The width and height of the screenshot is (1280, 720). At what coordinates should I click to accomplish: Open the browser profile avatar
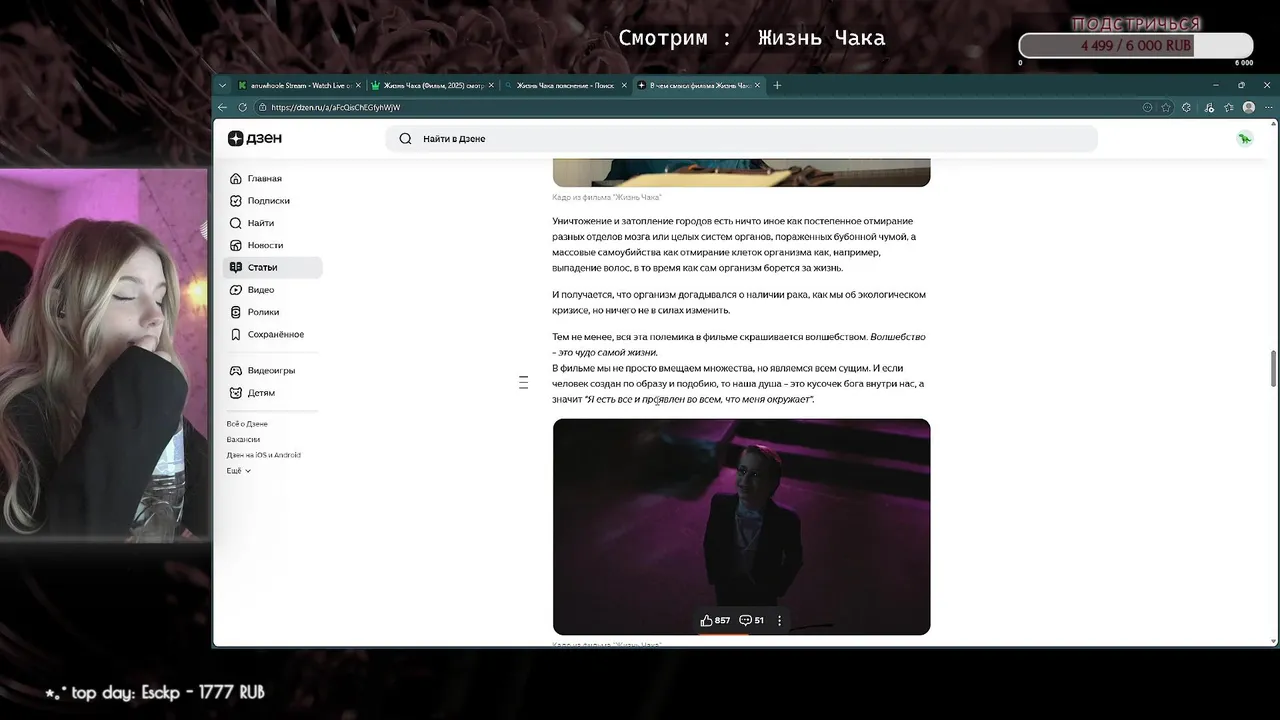click(1248, 107)
